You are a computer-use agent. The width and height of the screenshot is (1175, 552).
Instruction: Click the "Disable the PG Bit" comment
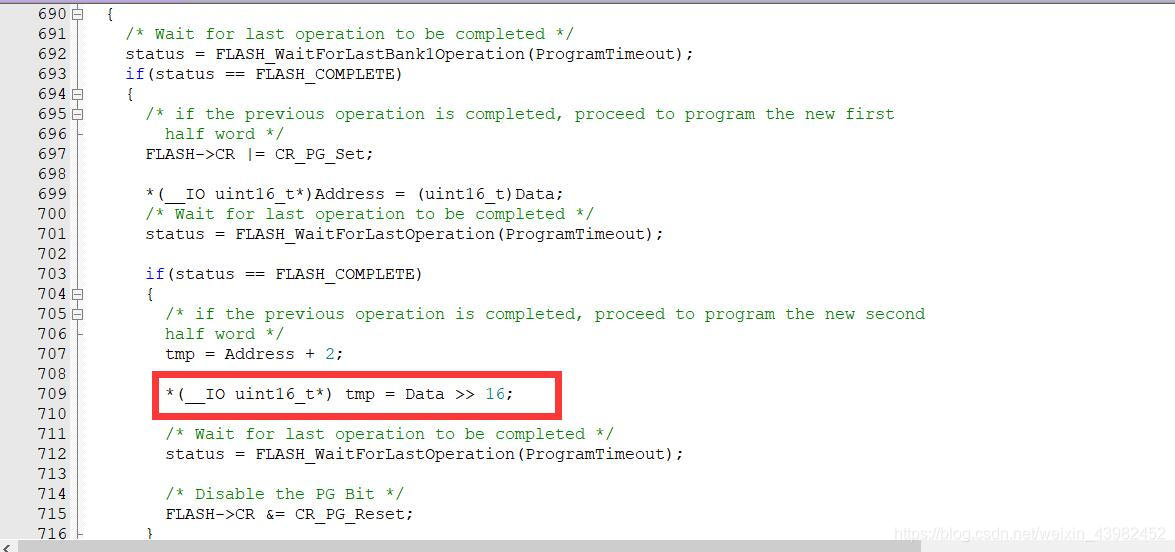(x=284, y=494)
